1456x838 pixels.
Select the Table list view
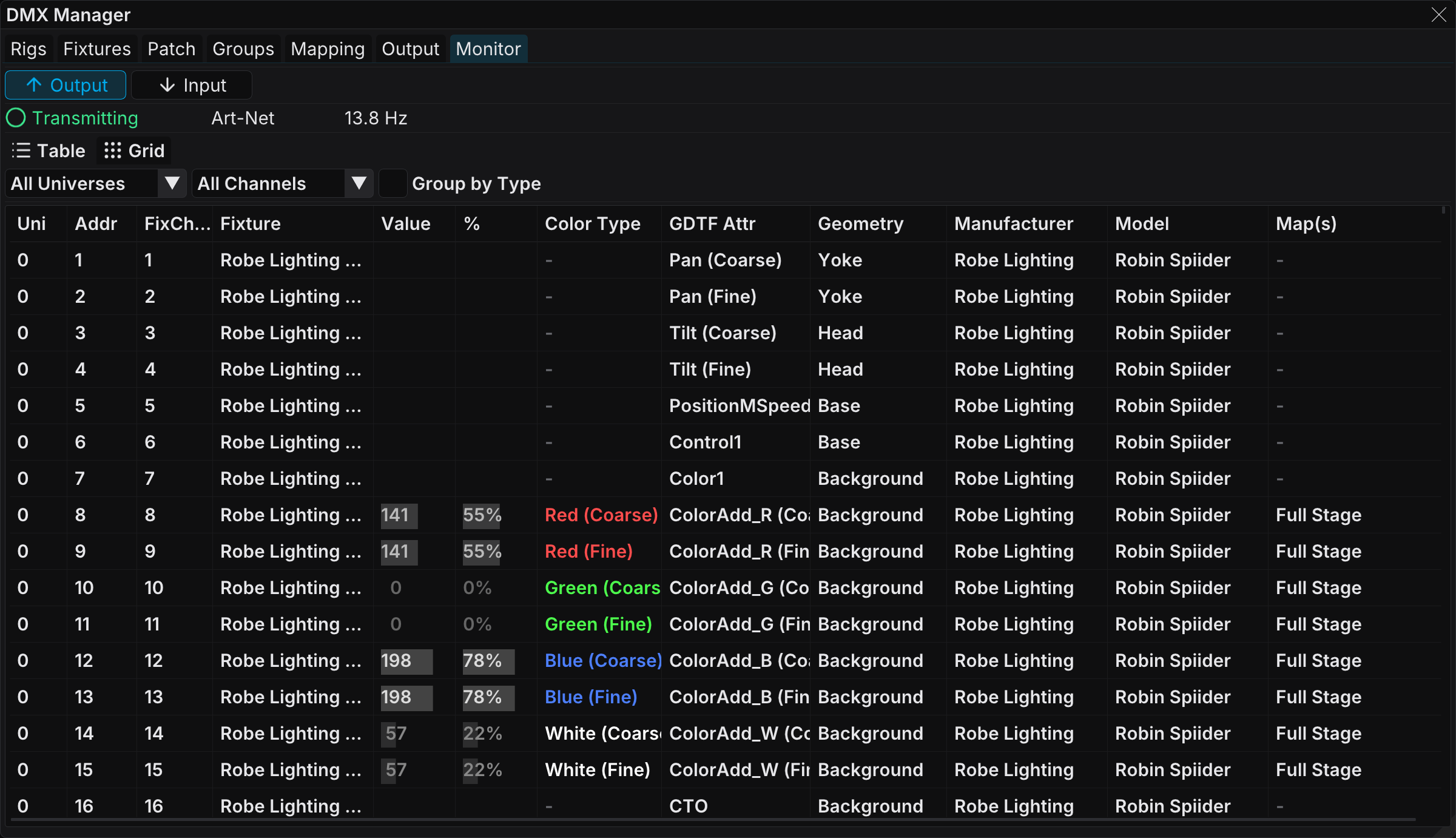(49, 150)
